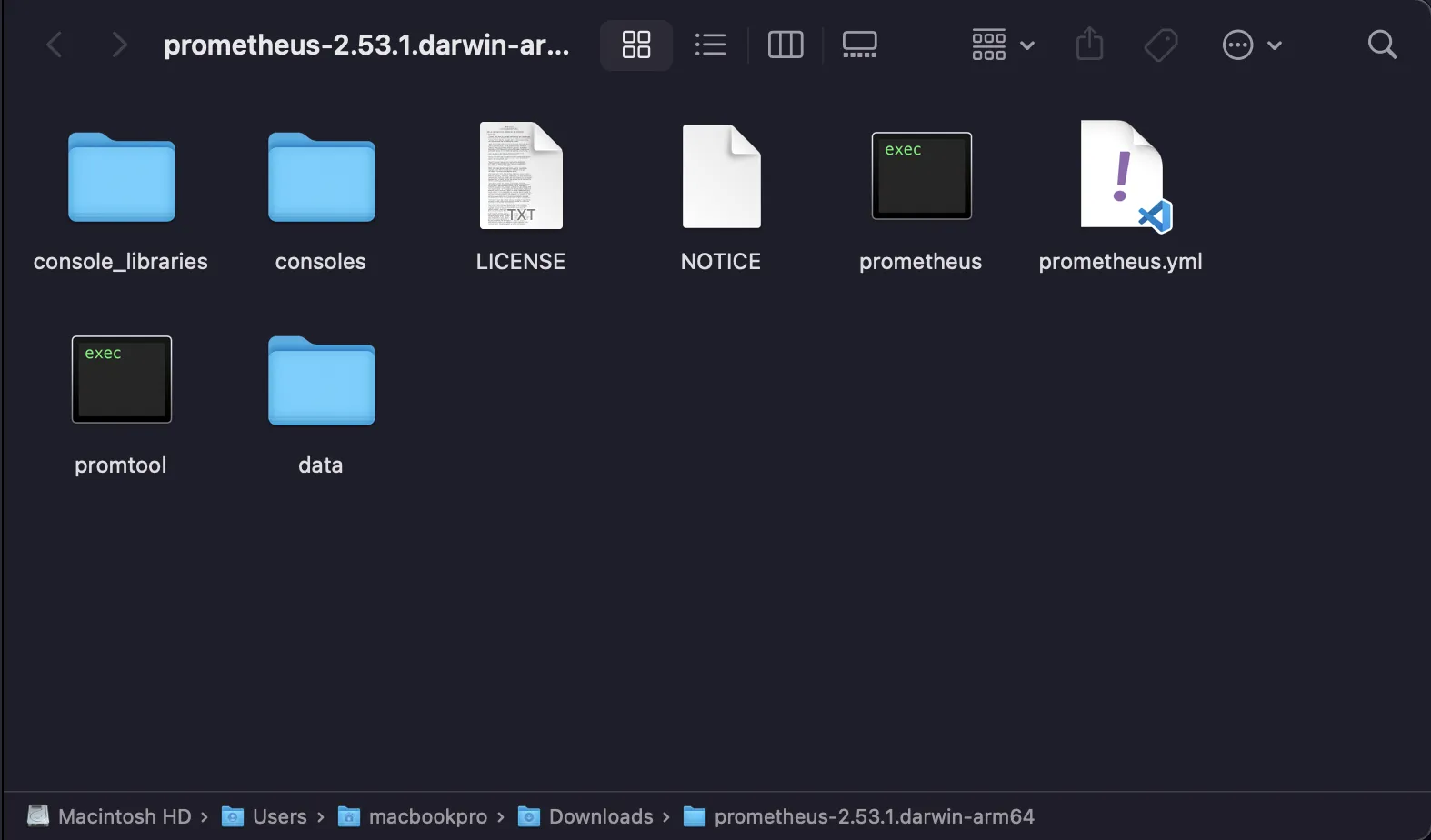Select the data folder icon
1431x840 pixels.
(322, 381)
